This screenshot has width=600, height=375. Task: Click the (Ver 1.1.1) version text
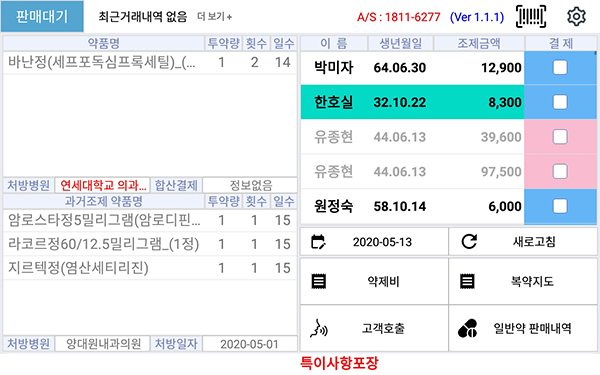pyautogui.click(x=477, y=17)
